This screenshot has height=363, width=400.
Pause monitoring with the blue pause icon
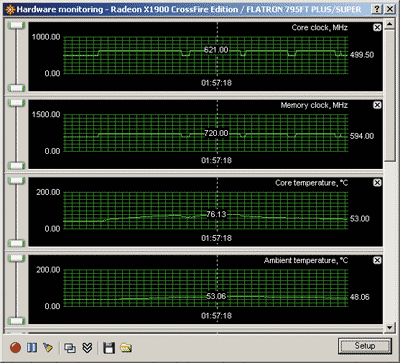32,348
